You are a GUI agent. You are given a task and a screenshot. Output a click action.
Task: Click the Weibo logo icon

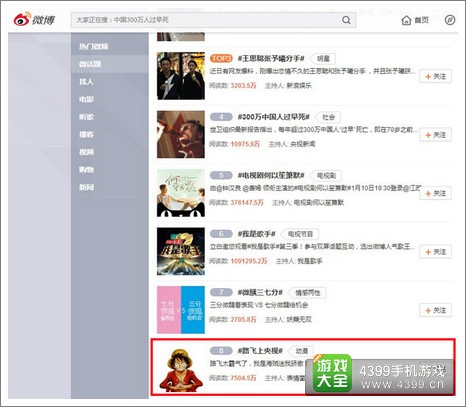pyautogui.click(x=22, y=19)
